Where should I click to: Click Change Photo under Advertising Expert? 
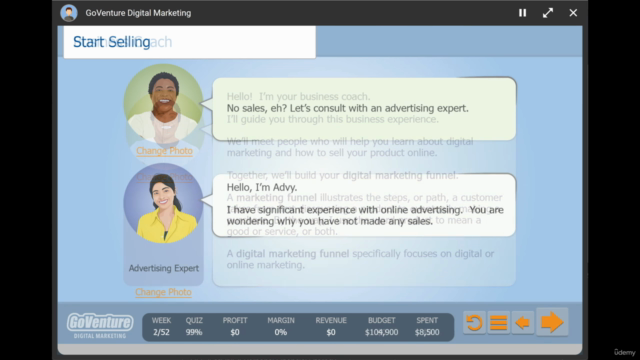pos(163,292)
